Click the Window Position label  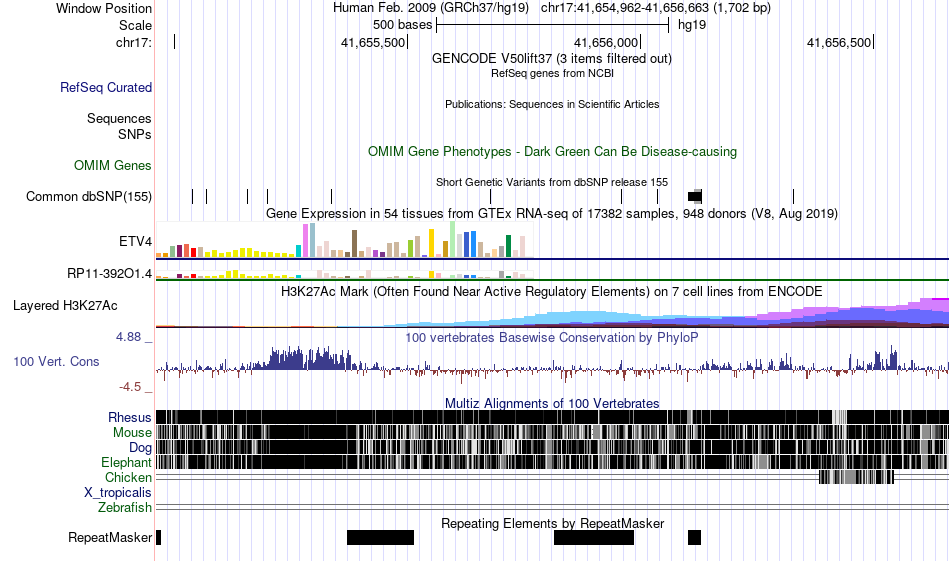pyautogui.click(x=104, y=8)
